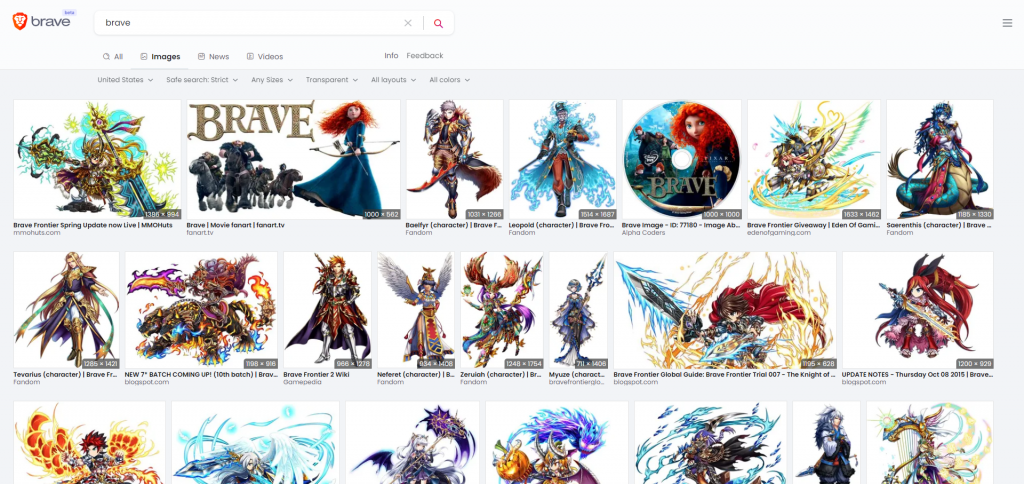
Task: Open the Safe search: Strict dropdown
Action: [202, 80]
